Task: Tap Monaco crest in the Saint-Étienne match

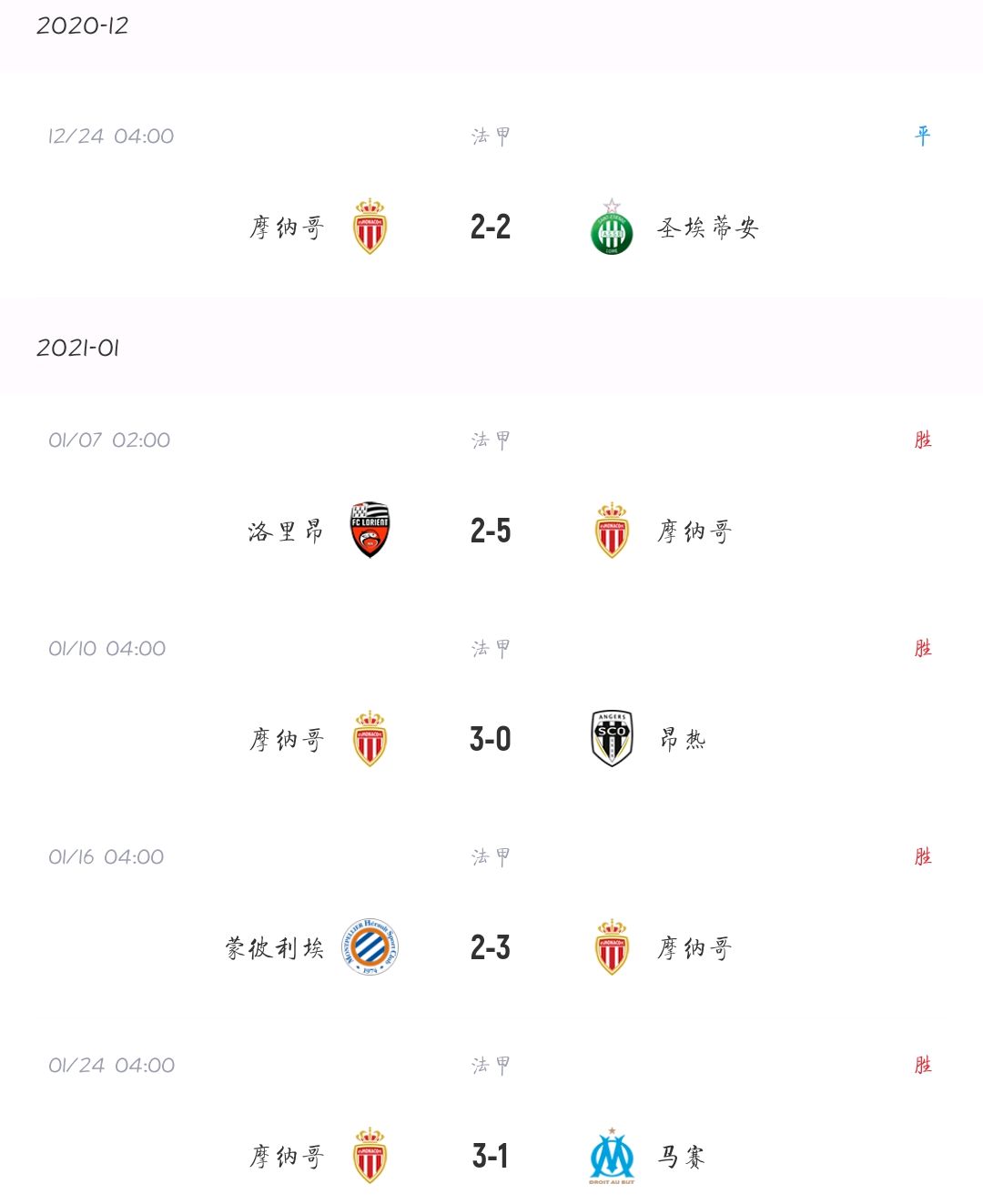Action: coord(370,227)
